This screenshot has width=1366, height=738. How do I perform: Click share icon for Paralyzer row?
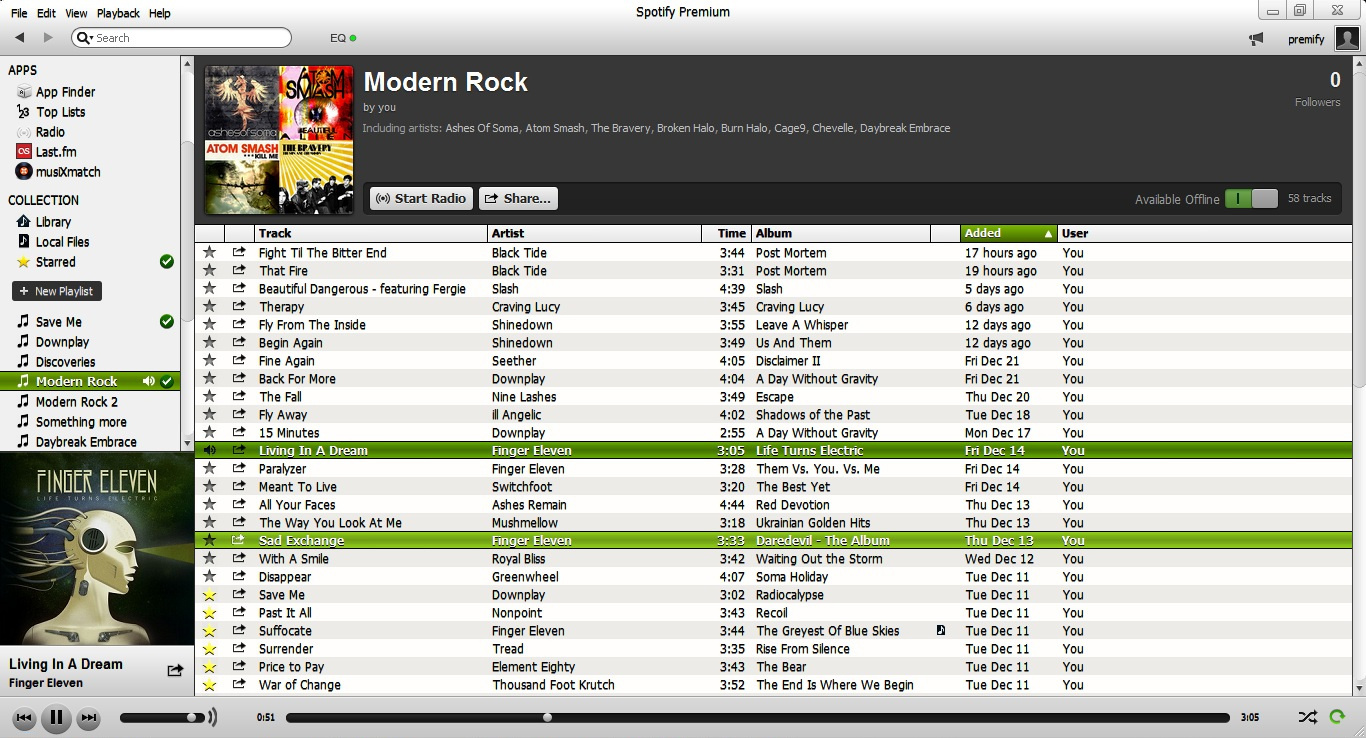tap(239, 469)
